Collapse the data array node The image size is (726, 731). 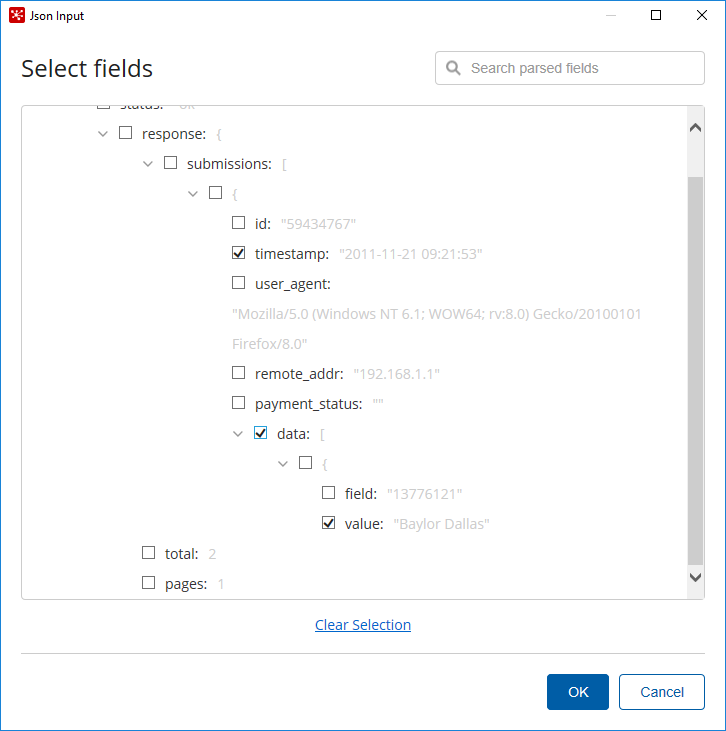238,434
